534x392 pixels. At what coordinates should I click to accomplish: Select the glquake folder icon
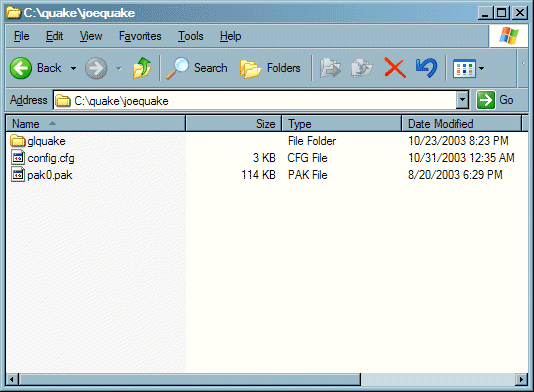(18, 140)
